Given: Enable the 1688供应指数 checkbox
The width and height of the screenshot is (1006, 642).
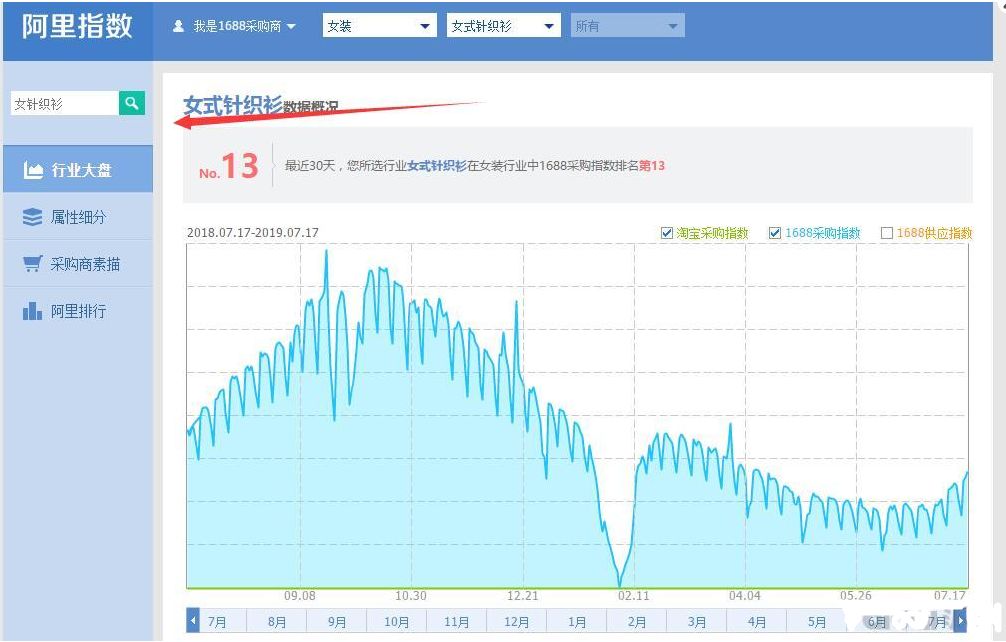Looking at the screenshot, I should [x=889, y=233].
